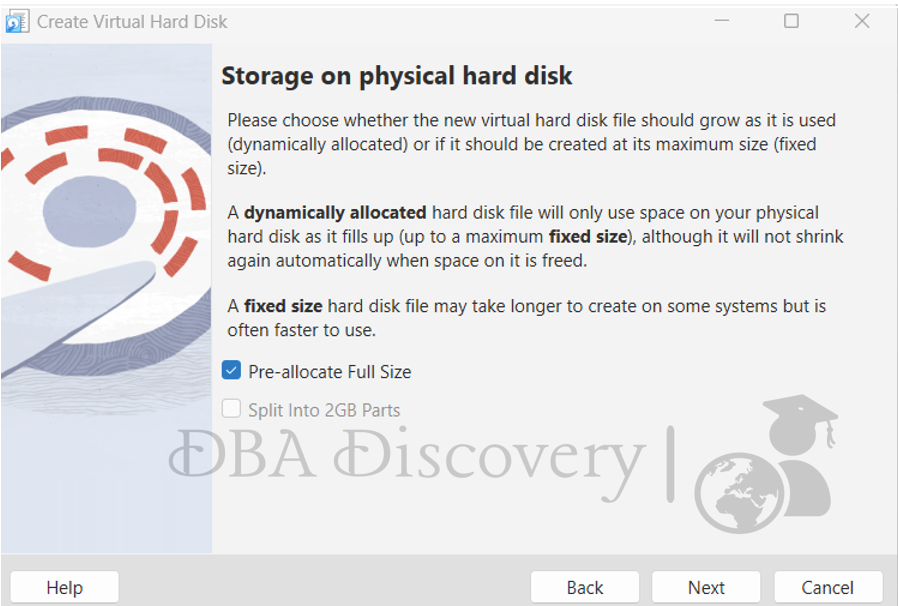
Task: Cancel the virtual hard disk creation
Action: pos(828,587)
